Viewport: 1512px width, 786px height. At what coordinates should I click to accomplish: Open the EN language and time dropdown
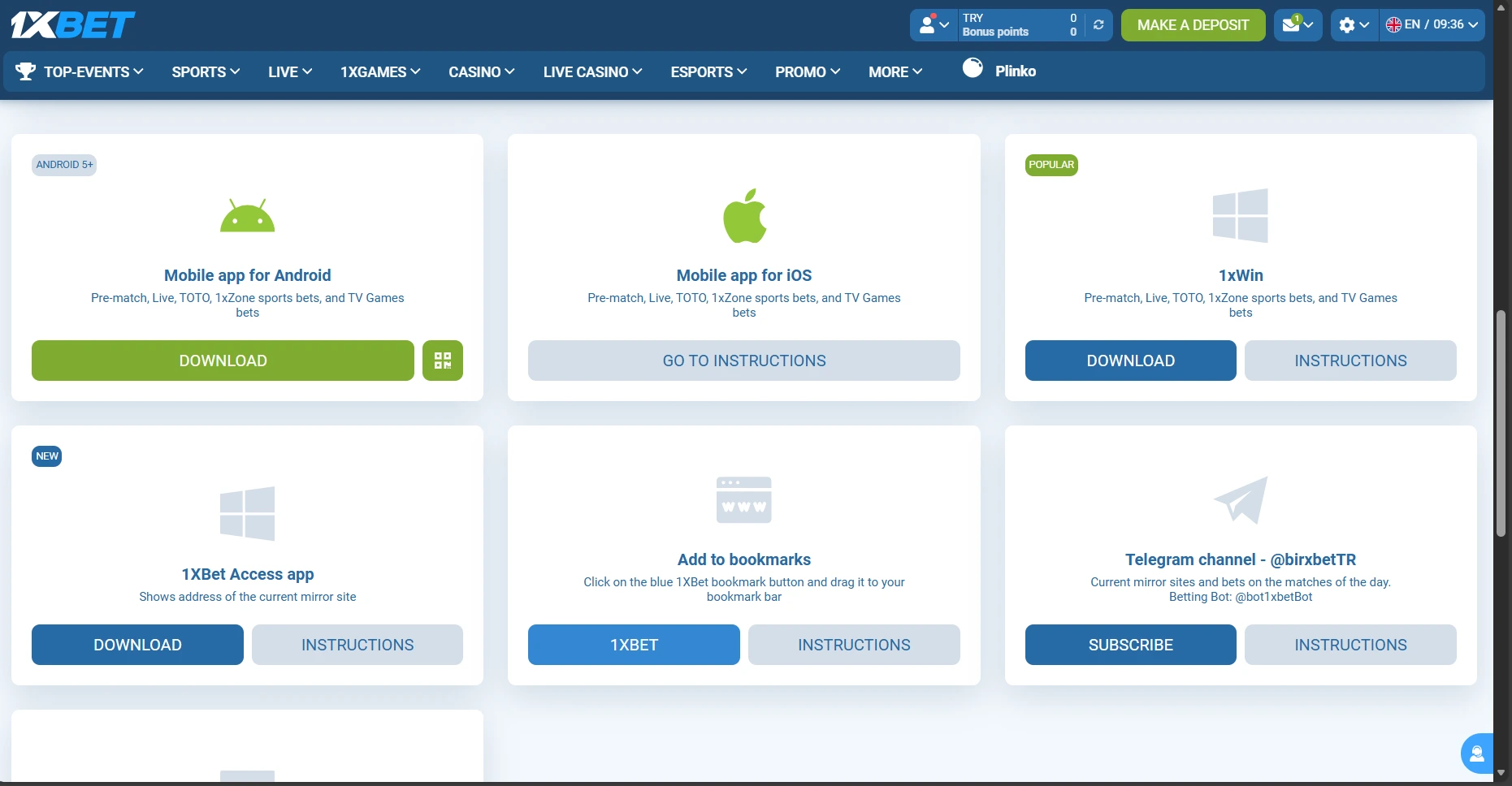(x=1432, y=24)
